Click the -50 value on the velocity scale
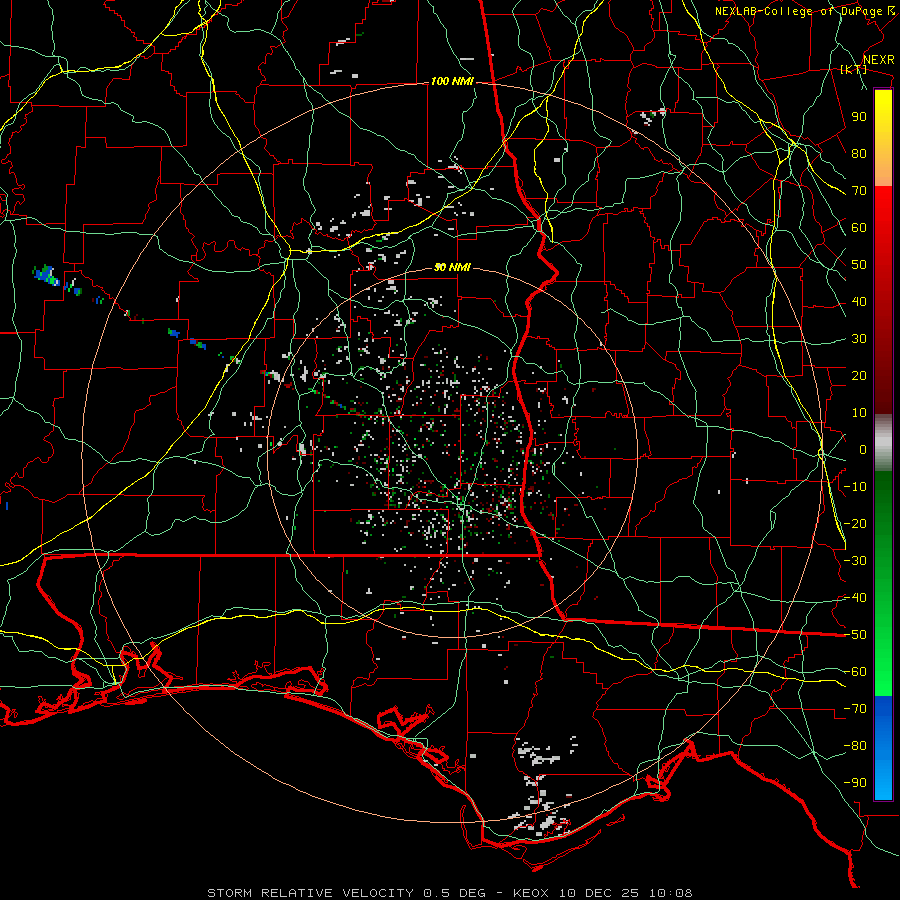The image size is (900, 900). (855, 635)
